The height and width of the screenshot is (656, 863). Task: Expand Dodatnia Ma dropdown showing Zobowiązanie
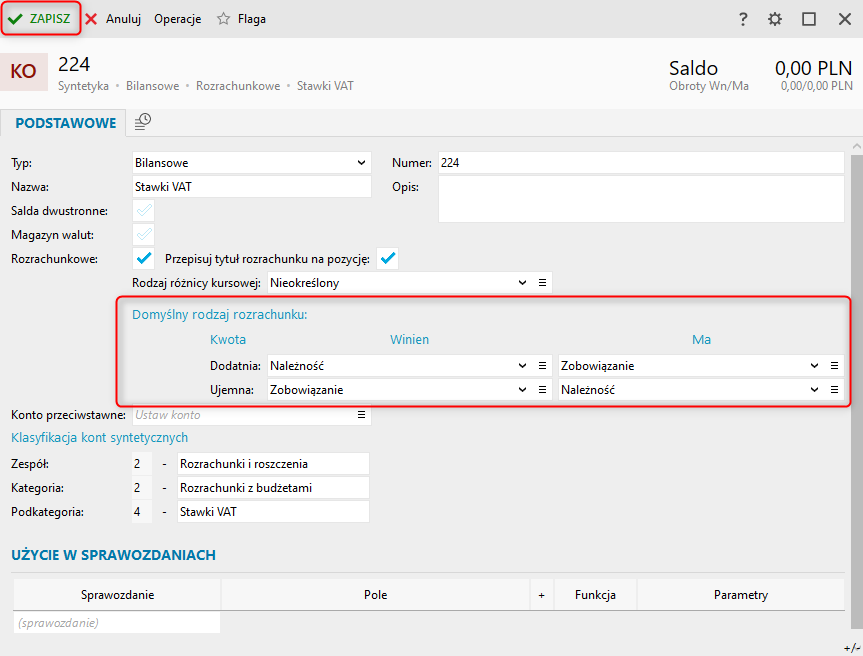[814, 365]
